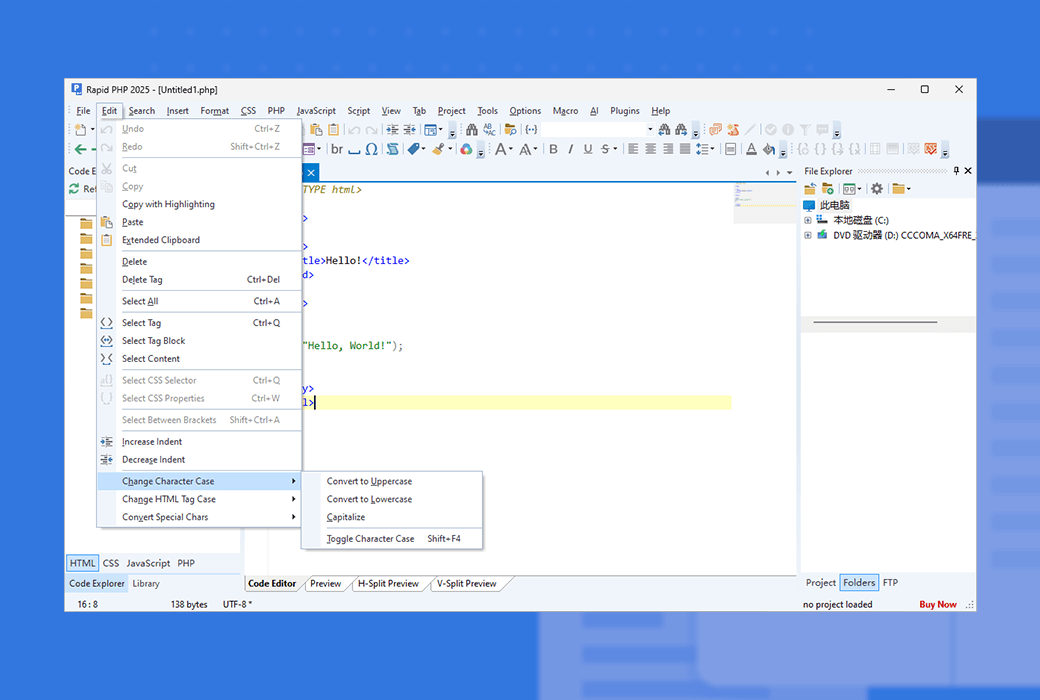Screen dimensions: 1040x700
Task: Close the Untitled1.php document tab
Action: click(310, 173)
